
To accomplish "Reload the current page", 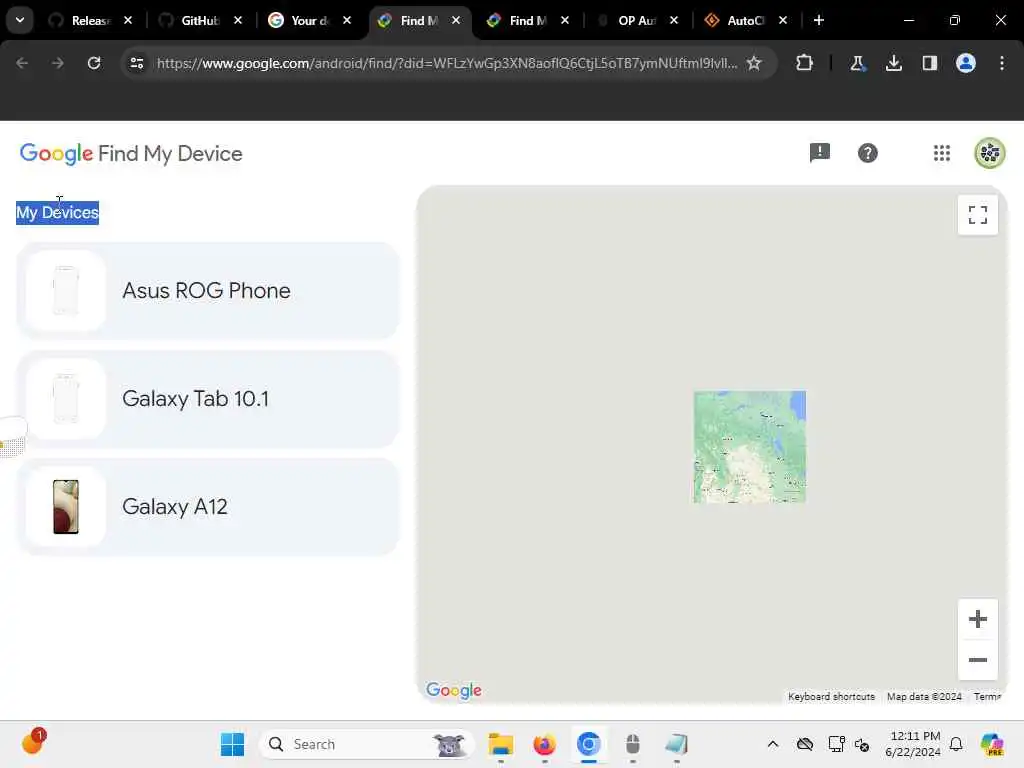I will coord(94,63).
